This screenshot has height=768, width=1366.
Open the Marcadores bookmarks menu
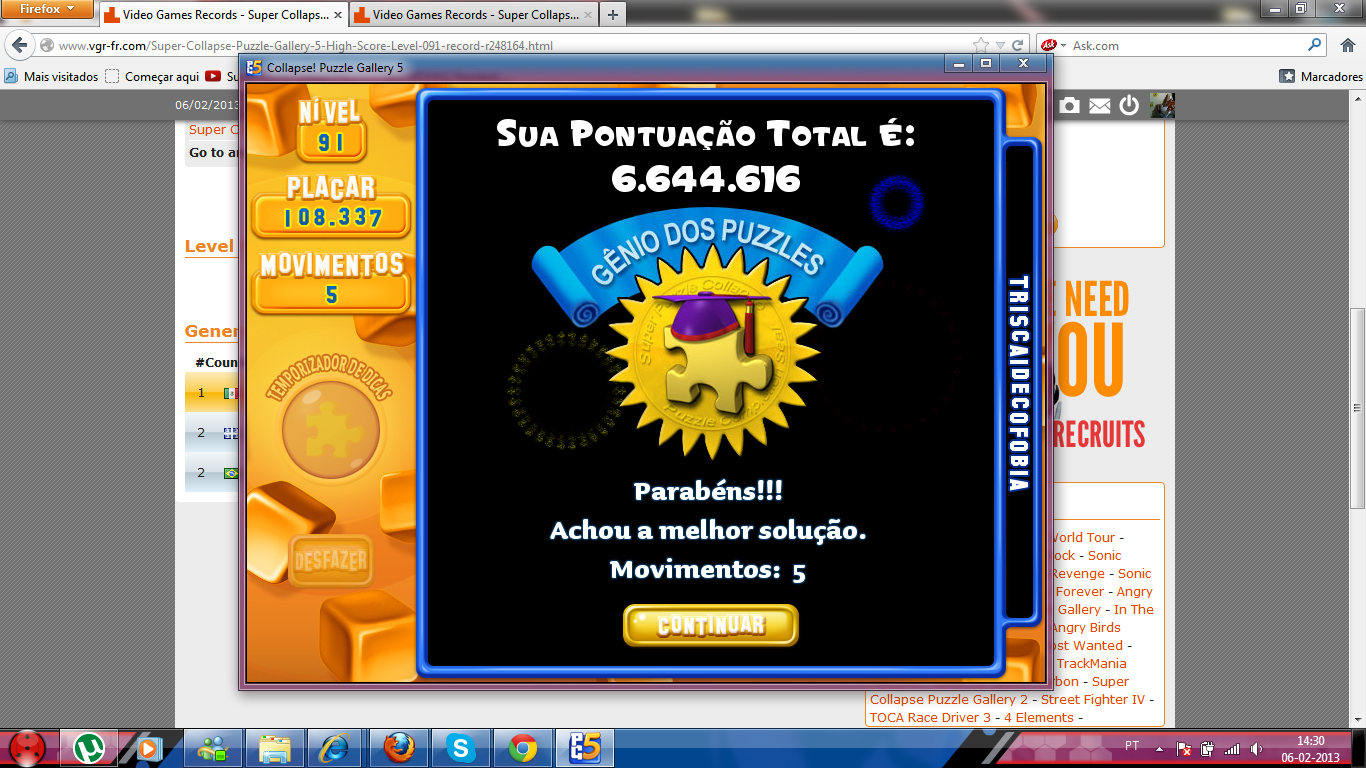(x=1321, y=76)
